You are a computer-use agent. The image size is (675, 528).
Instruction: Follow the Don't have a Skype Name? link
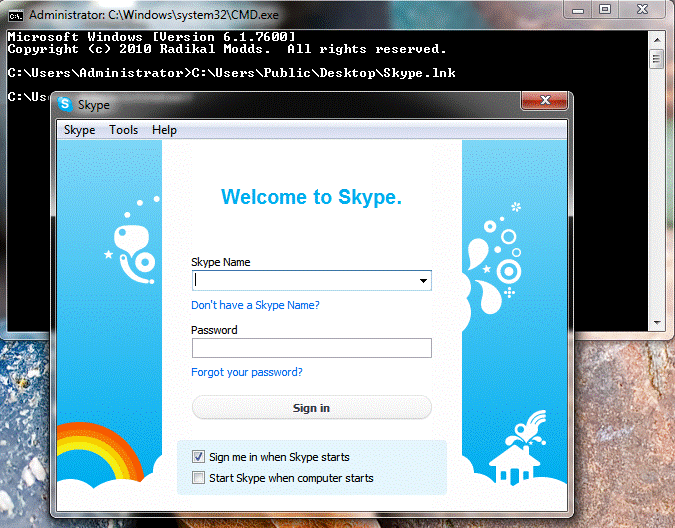tap(255, 305)
